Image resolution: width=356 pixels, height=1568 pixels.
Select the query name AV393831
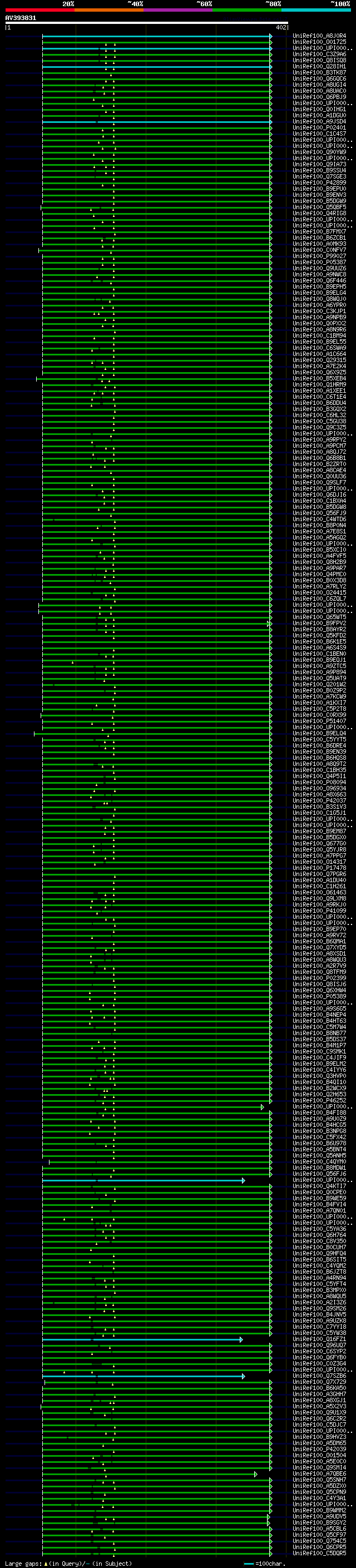click(21, 18)
